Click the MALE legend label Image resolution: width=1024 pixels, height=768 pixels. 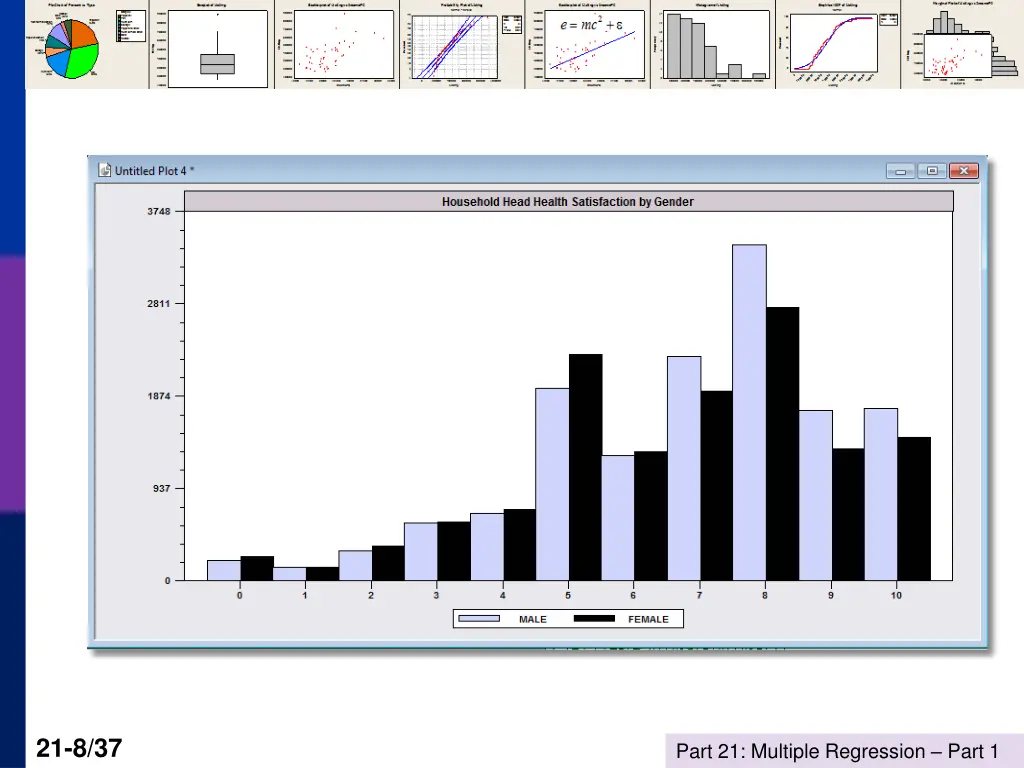pyautogui.click(x=533, y=619)
